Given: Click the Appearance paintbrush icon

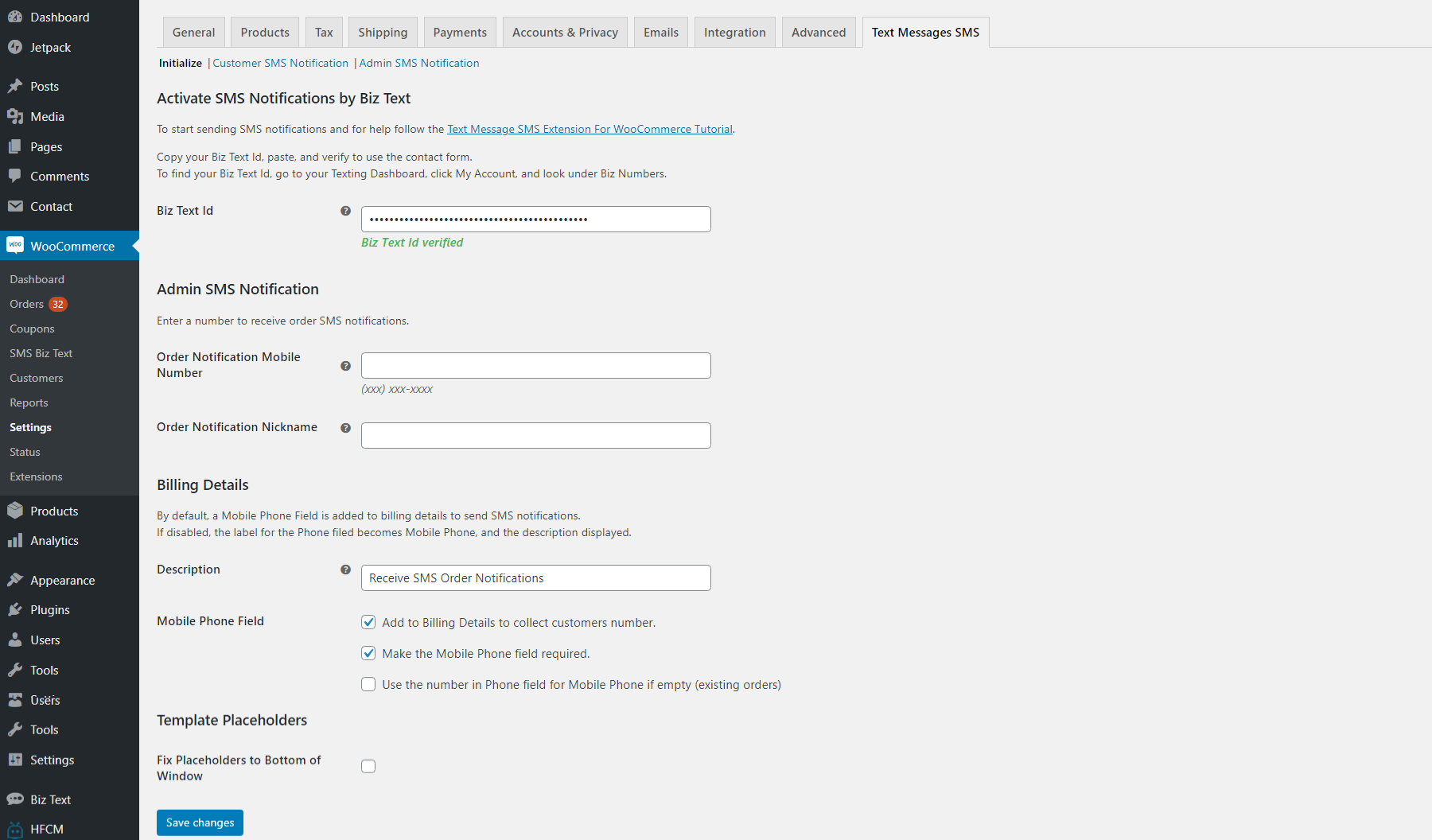Looking at the screenshot, I should 15,580.
